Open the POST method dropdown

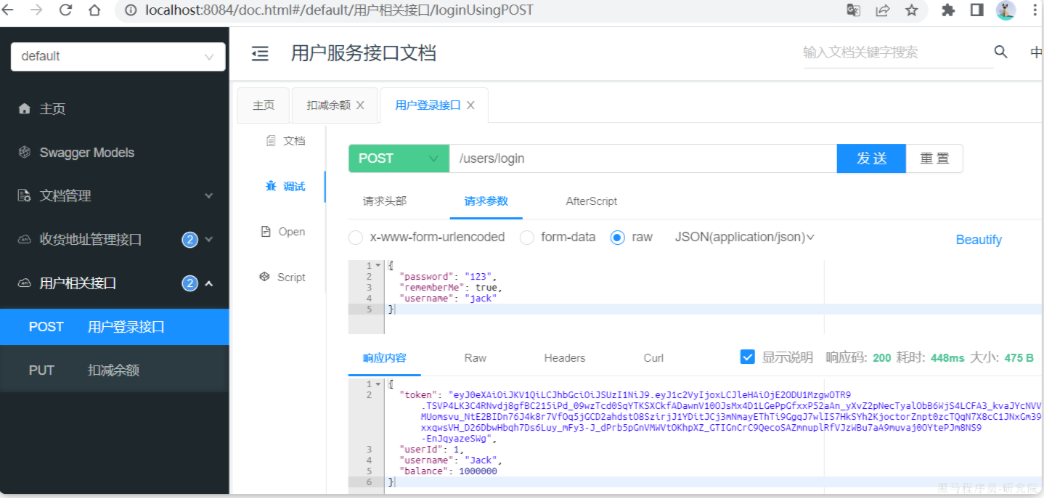[398, 158]
